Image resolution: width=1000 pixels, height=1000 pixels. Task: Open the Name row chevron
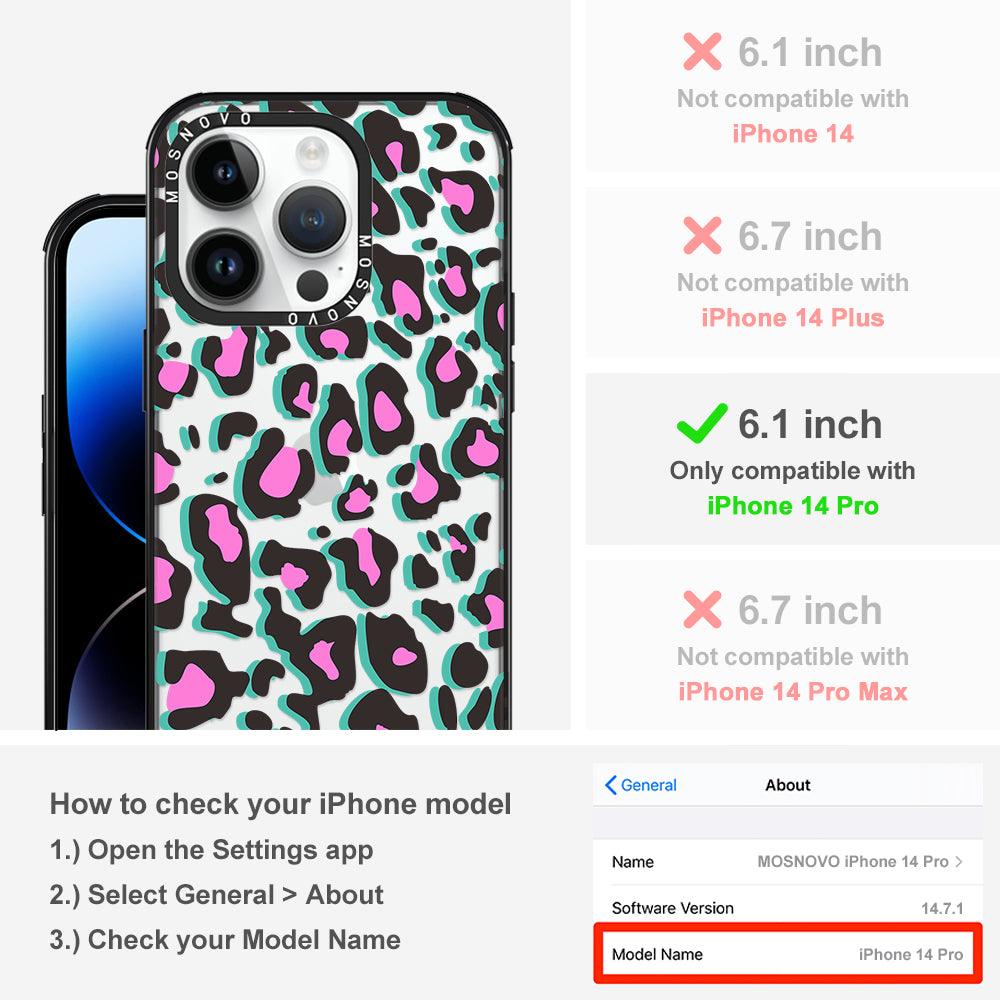click(959, 862)
